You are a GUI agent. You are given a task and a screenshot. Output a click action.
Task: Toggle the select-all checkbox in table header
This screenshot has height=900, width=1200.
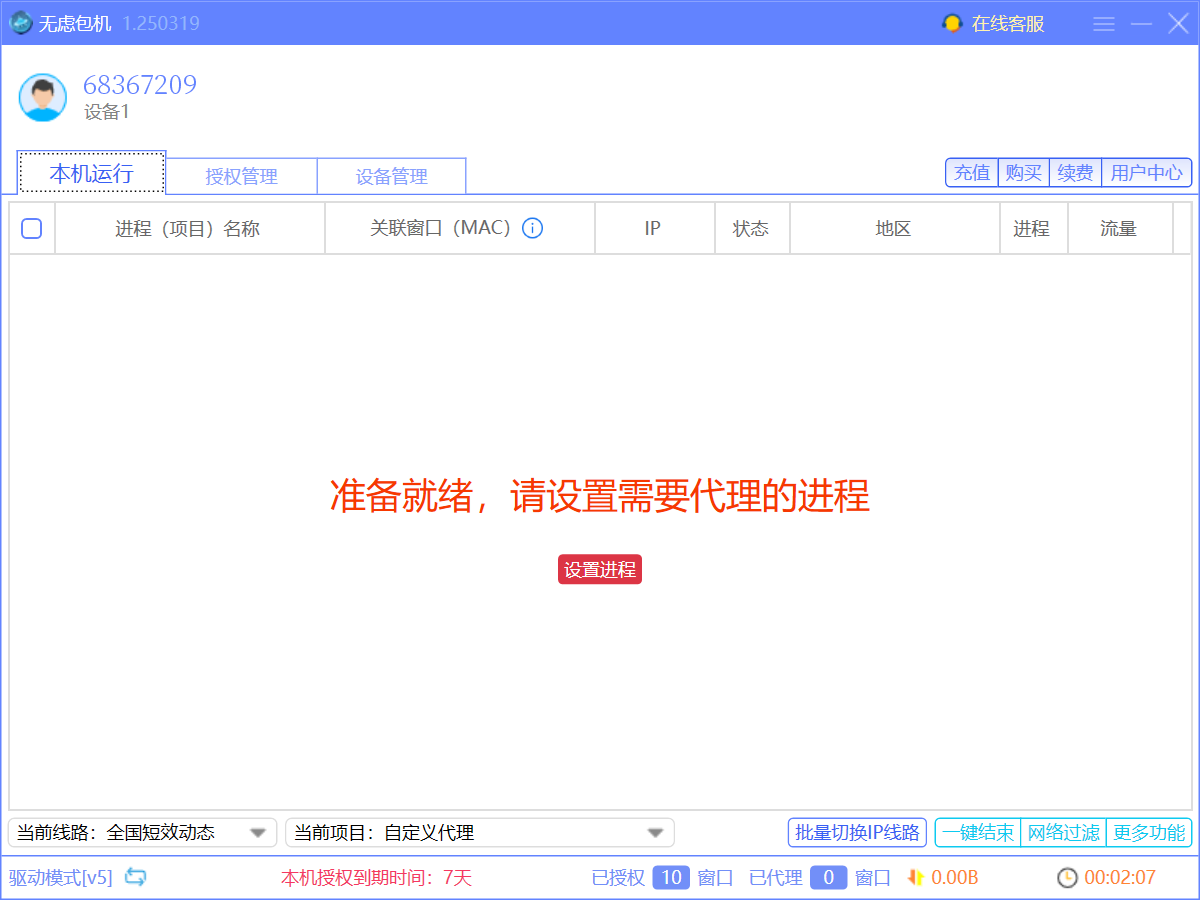[32, 229]
